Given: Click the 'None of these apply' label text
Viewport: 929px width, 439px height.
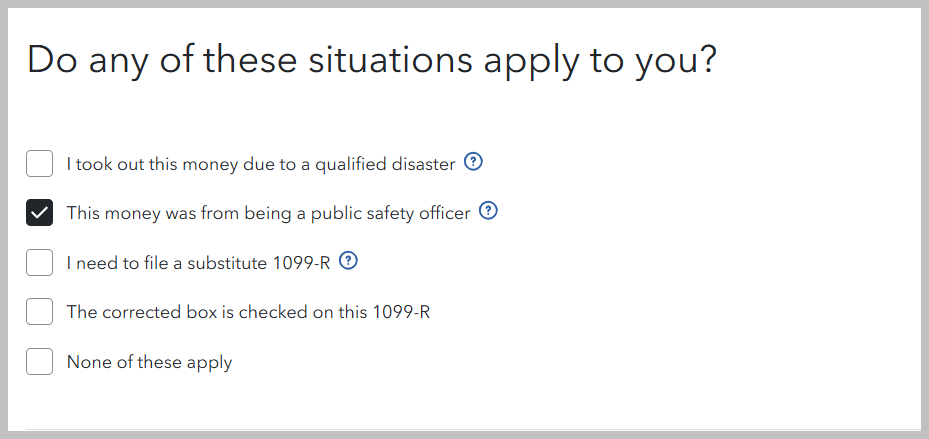Looking at the screenshot, I should [149, 362].
